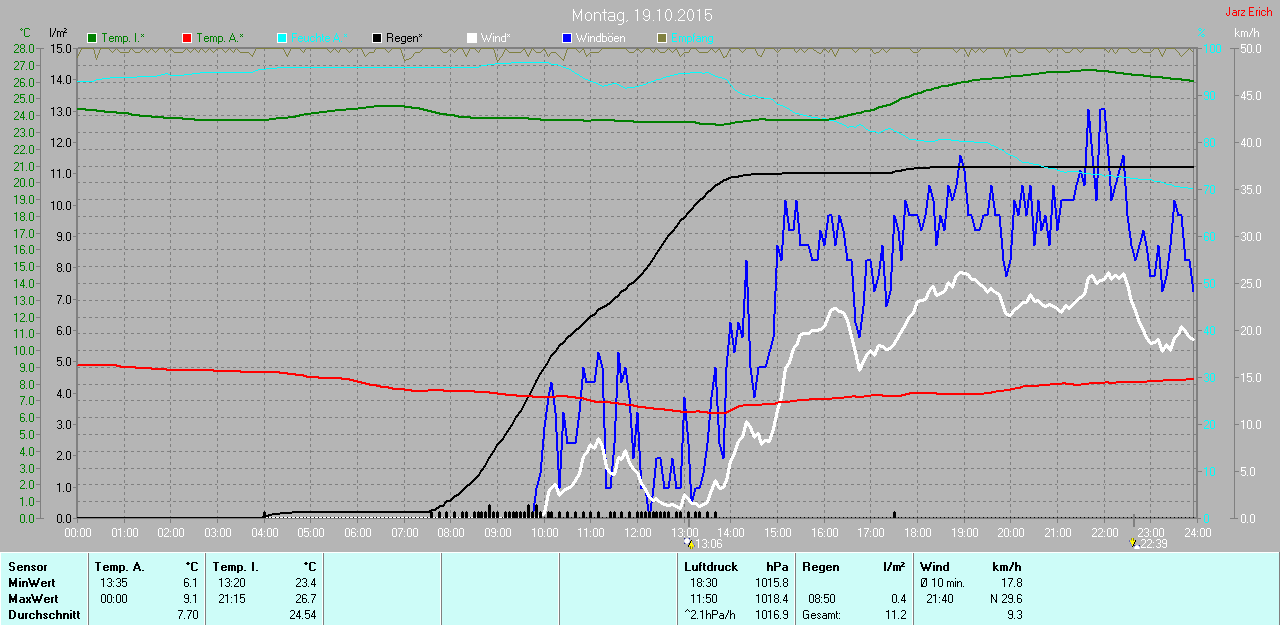Click the total rain value '11.2'

[x=896, y=615]
